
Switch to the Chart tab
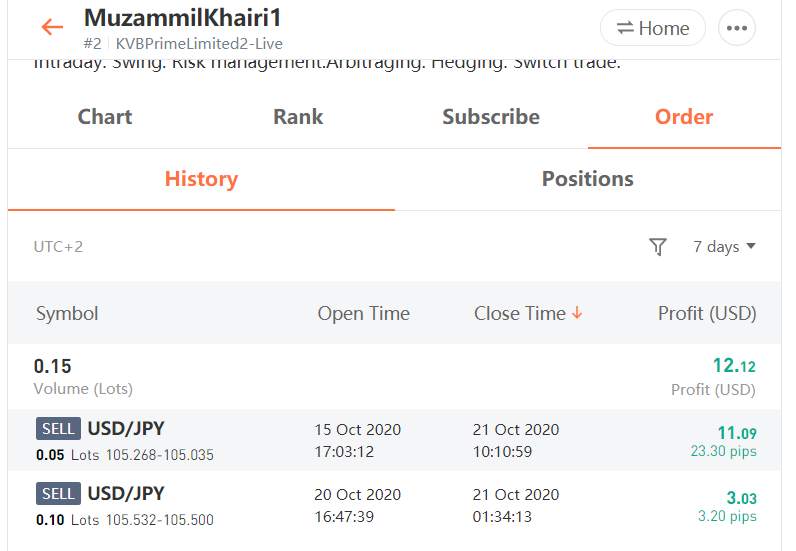point(105,117)
